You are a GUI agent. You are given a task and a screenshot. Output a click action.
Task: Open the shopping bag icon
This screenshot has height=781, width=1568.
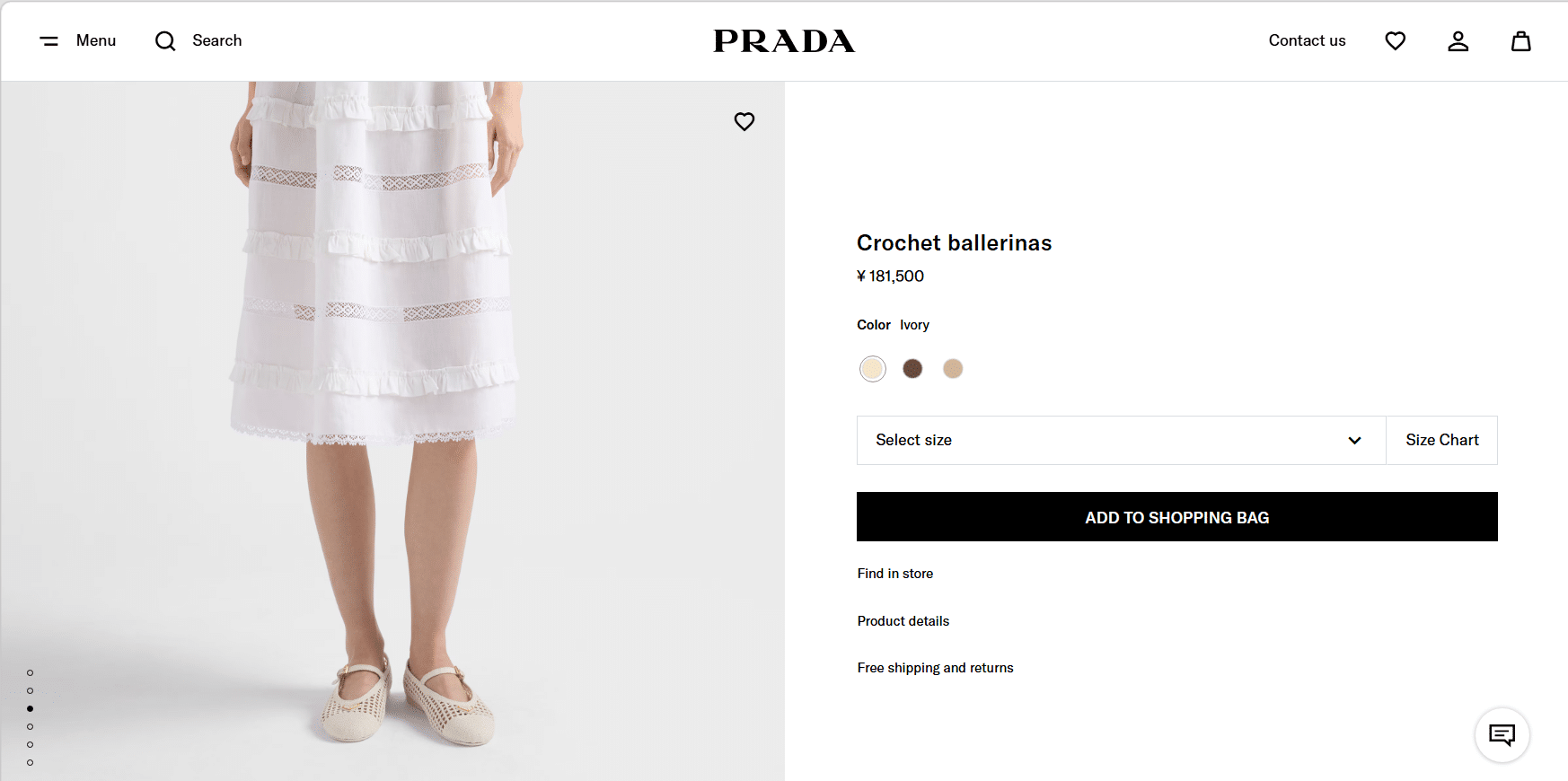1520,41
